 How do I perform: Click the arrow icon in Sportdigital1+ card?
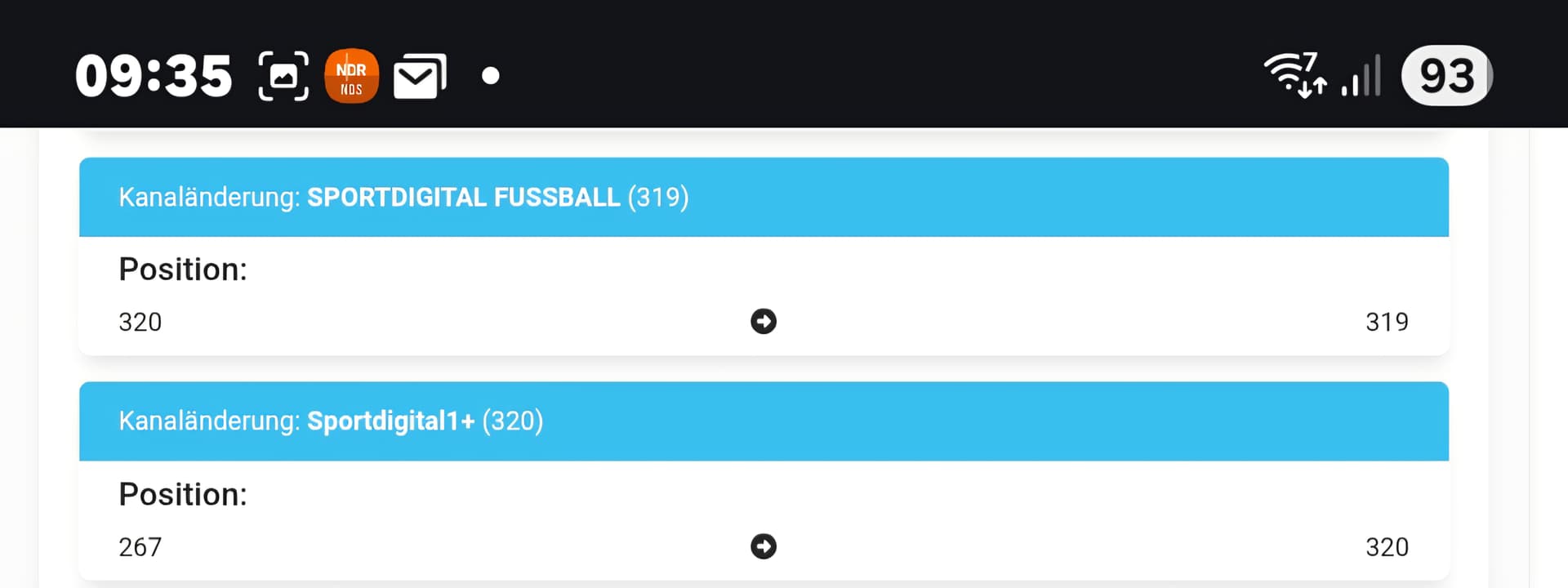point(764,546)
